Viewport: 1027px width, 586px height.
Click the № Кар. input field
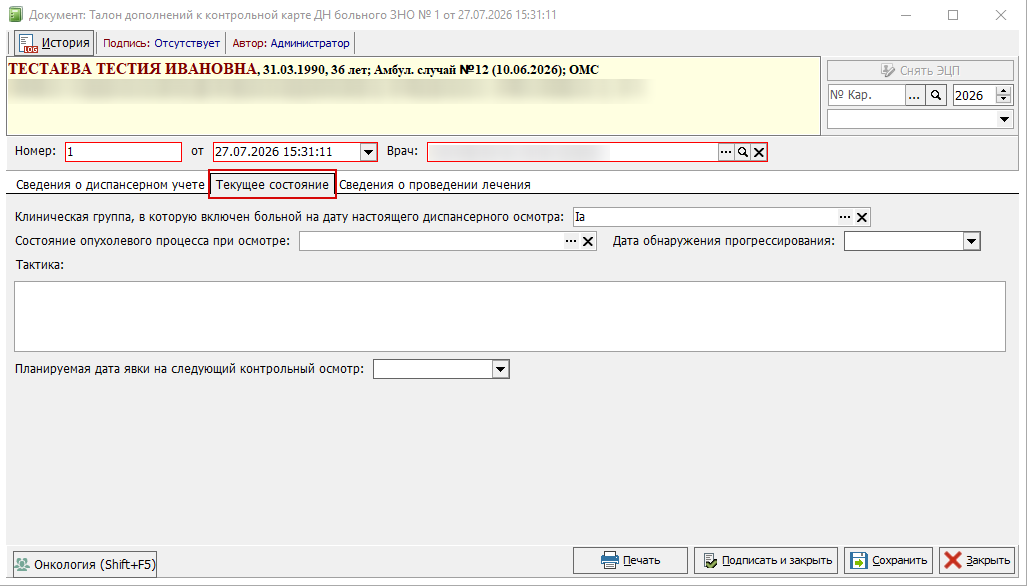[x=866, y=95]
